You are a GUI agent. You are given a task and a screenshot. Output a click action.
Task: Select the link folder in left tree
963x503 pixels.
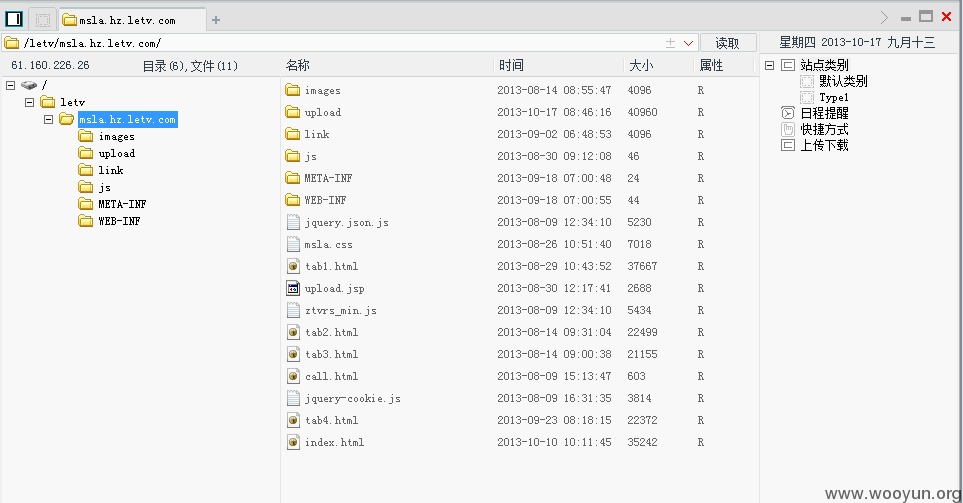click(x=111, y=170)
